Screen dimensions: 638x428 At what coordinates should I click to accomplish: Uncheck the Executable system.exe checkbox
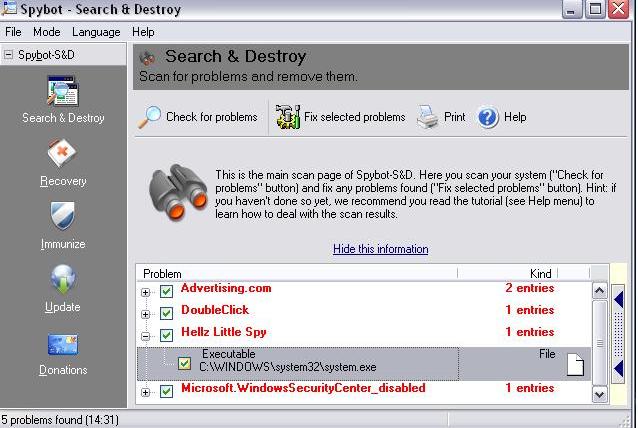(184, 363)
